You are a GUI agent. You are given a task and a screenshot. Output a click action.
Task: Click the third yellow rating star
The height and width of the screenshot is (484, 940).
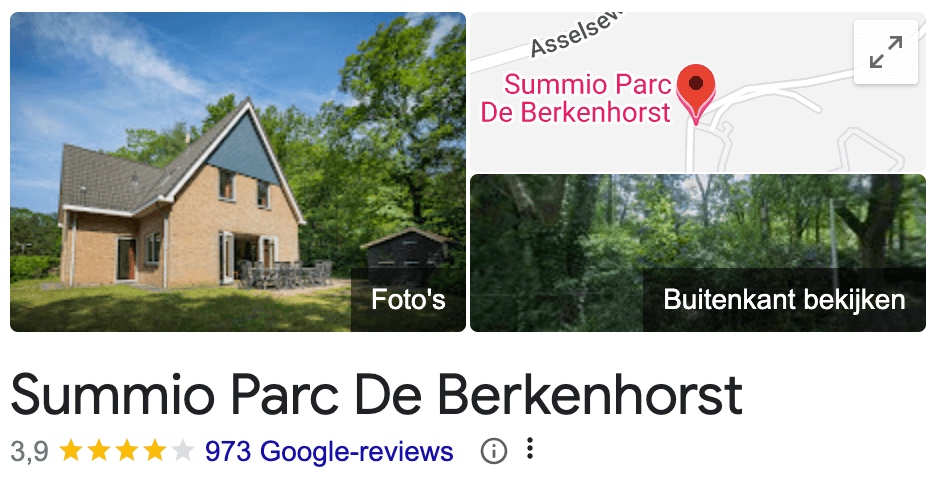click(x=126, y=450)
